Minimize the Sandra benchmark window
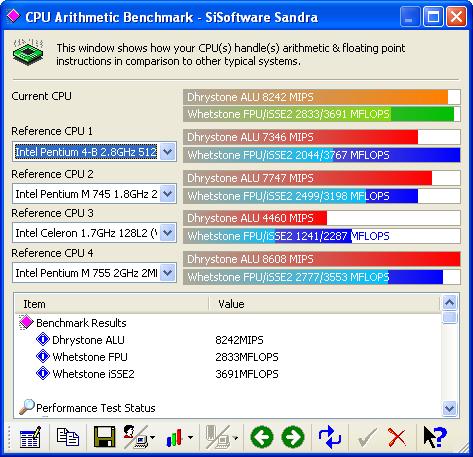The height and width of the screenshot is (457, 473). [410, 16]
